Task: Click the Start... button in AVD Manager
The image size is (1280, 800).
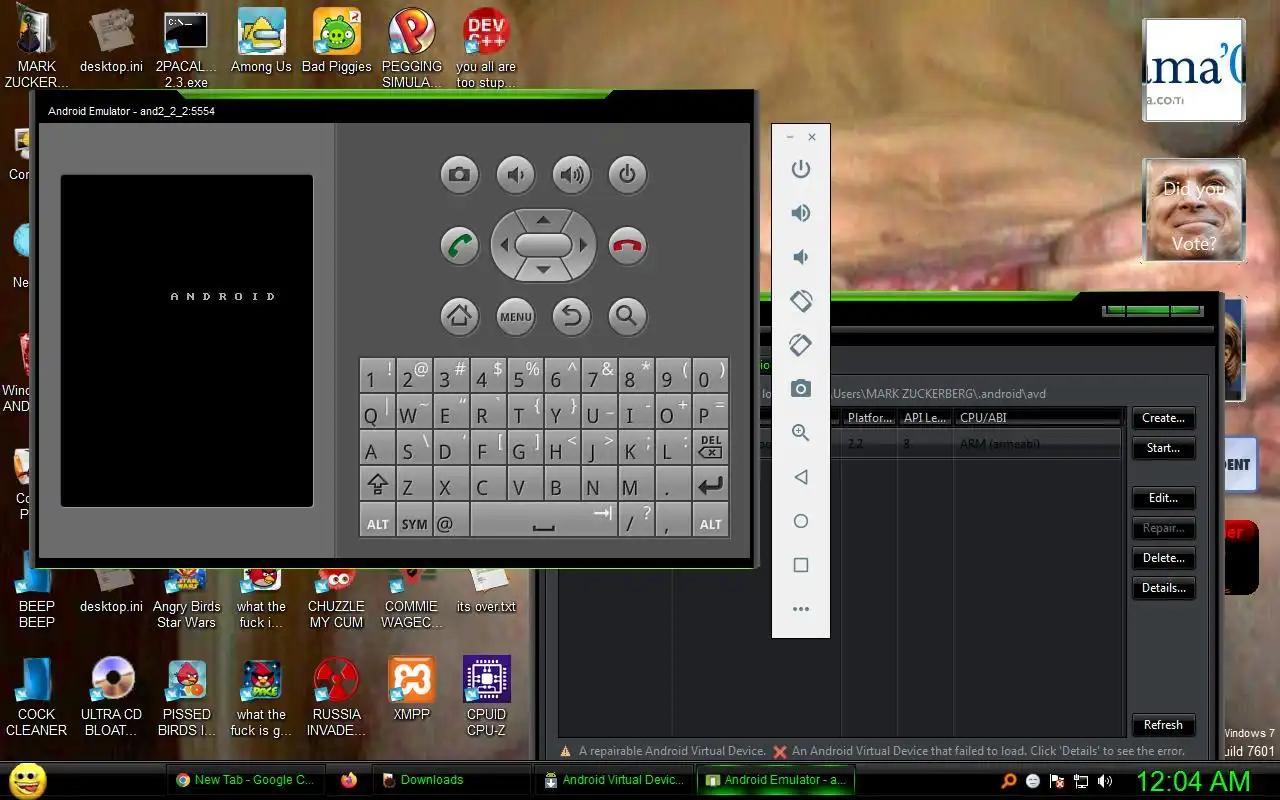Action: point(1163,448)
